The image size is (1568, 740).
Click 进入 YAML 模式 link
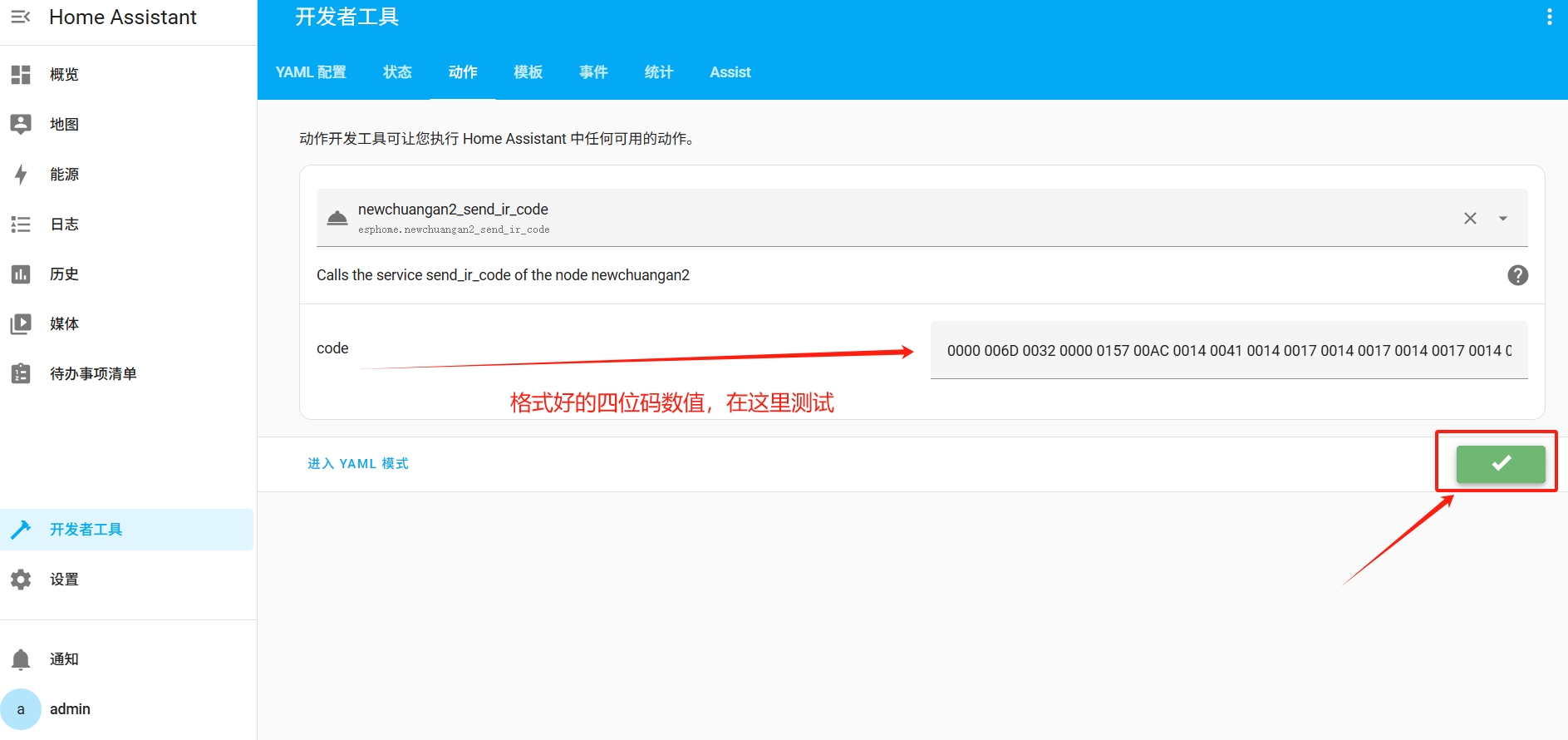(358, 464)
